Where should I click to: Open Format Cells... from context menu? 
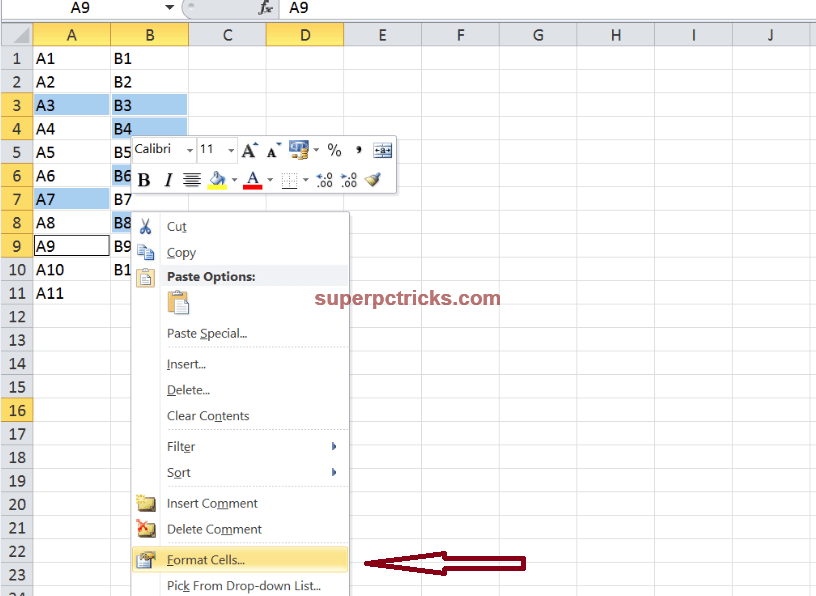point(240,560)
